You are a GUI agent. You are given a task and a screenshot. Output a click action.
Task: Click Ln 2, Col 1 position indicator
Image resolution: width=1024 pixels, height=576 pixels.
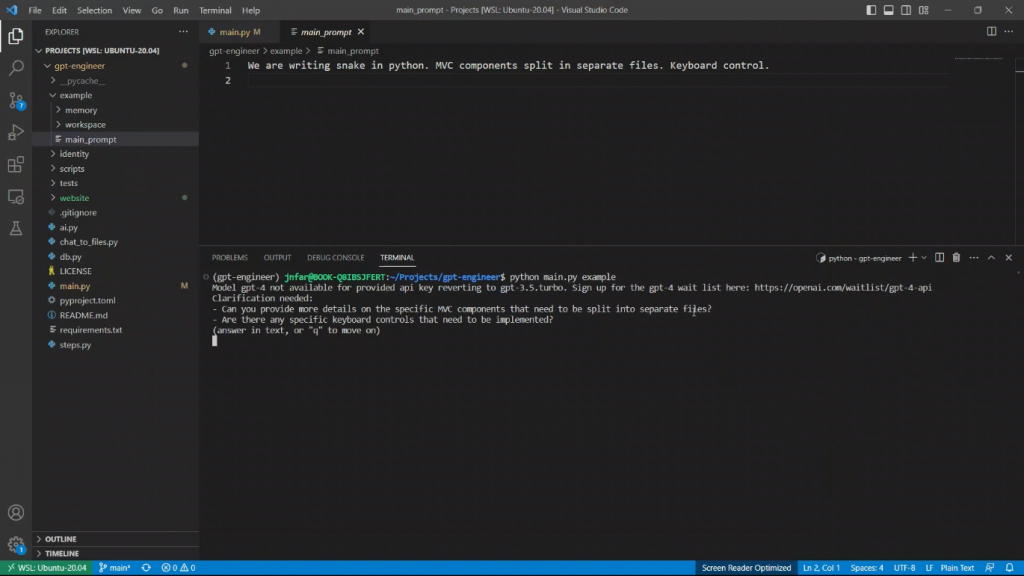pos(821,568)
